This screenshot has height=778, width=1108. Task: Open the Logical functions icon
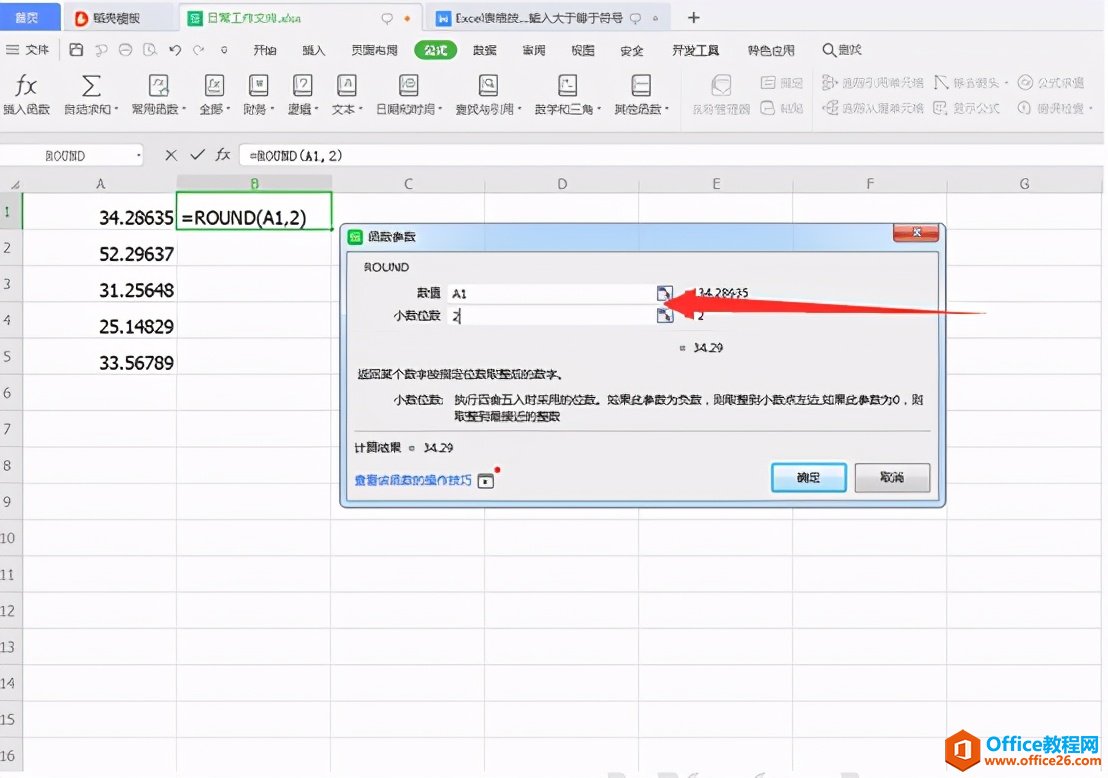pyautogui.click(x=302, y=86)
